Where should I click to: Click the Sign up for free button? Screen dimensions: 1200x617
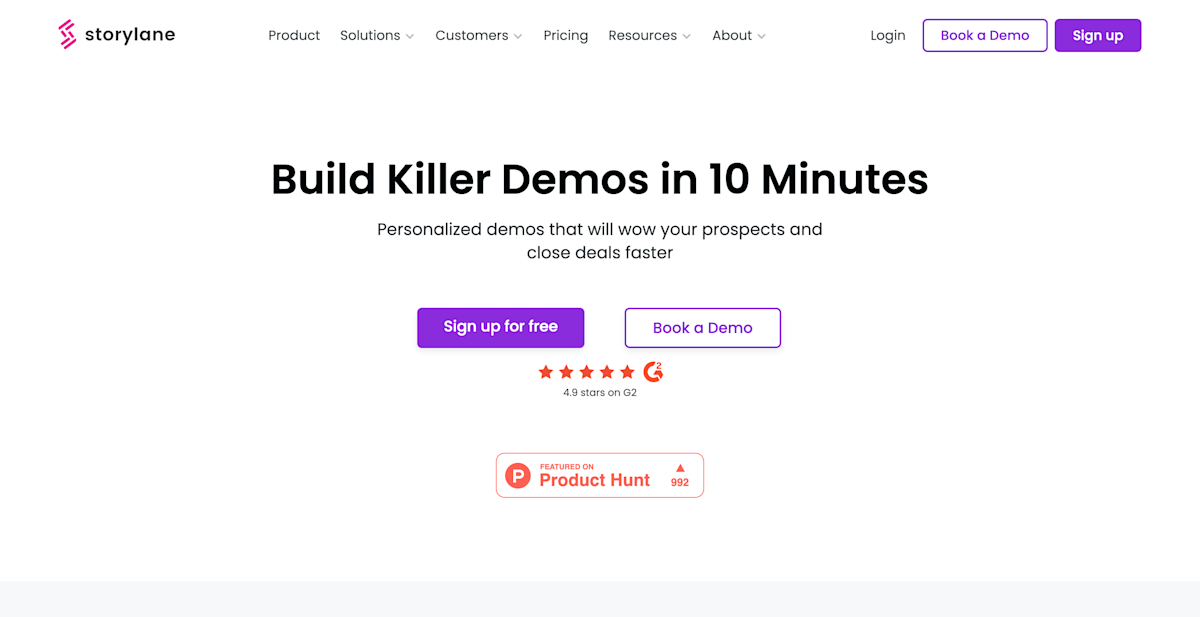(501, 327)
